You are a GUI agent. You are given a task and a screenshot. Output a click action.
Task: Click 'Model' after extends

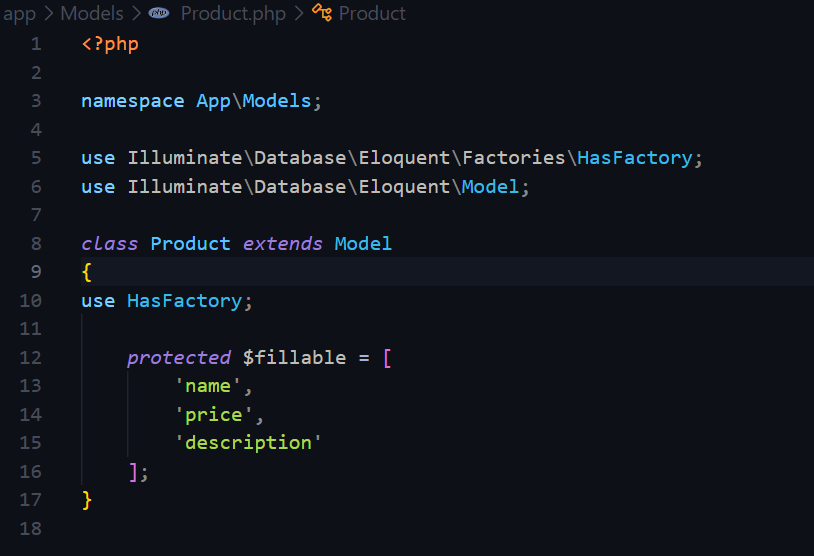tap(363, 244)
